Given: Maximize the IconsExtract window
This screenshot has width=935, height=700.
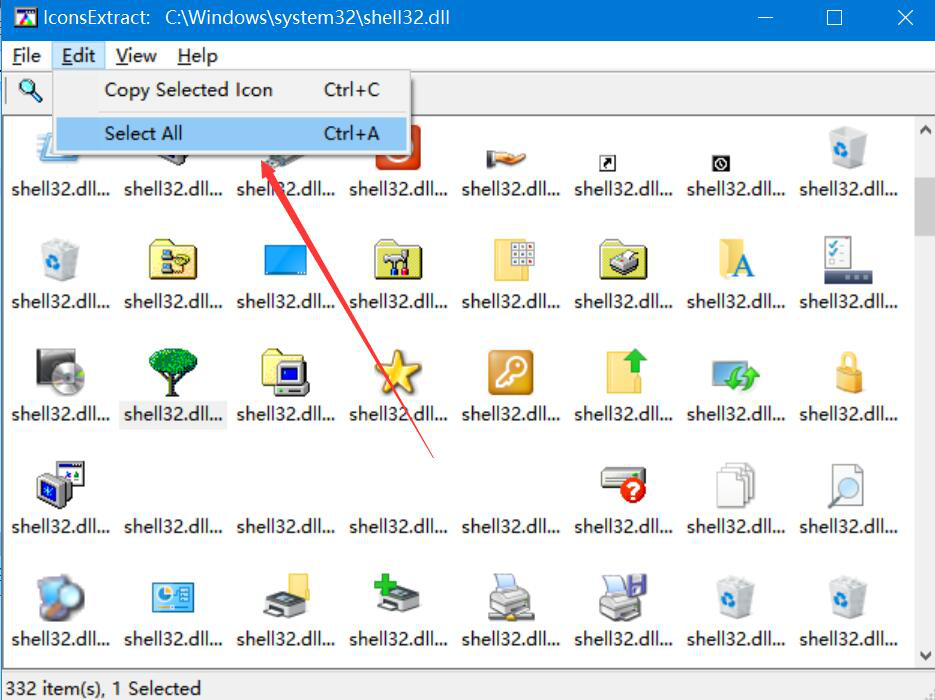Looking at the screenshot, I should tap(834, 18).
